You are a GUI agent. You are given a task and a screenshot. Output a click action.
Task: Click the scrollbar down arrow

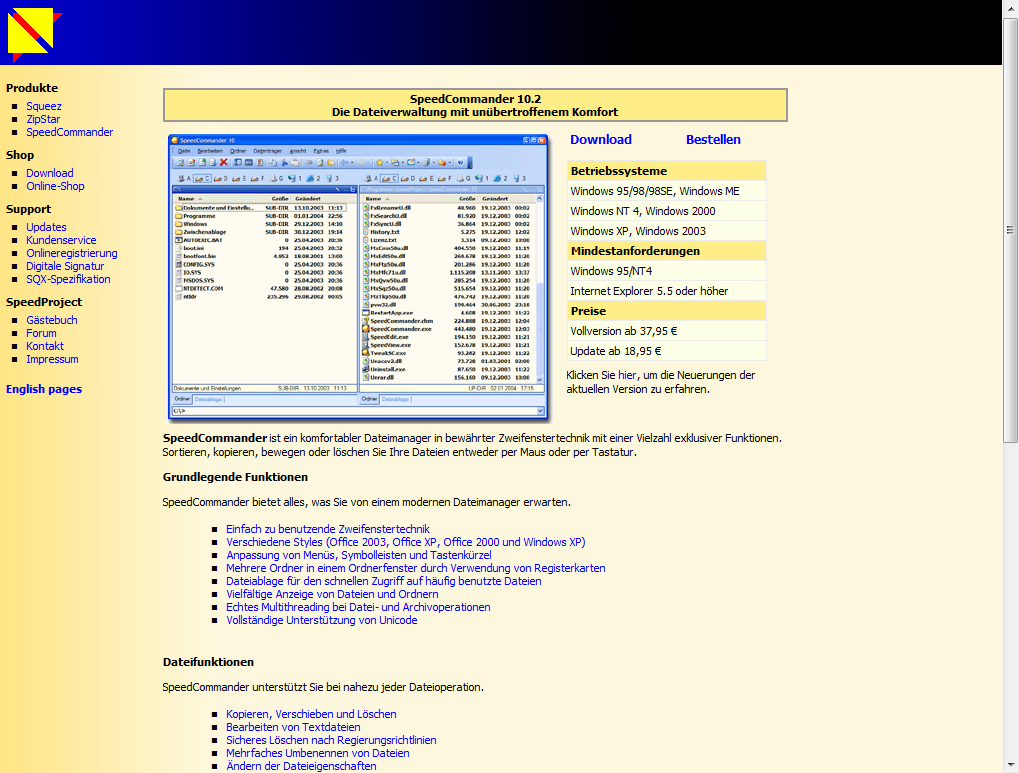tap(1010, 765)
